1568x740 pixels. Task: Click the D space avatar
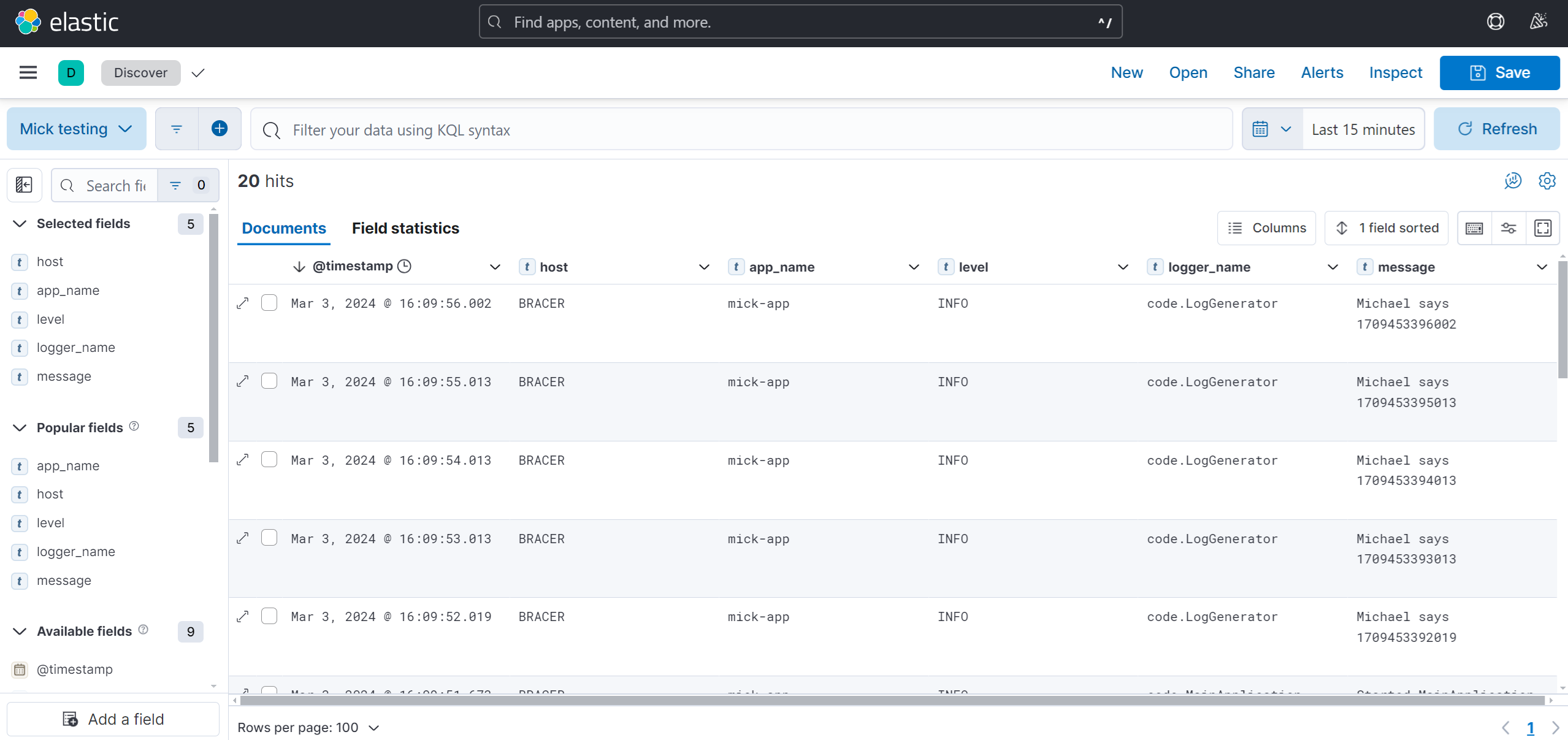71,72
